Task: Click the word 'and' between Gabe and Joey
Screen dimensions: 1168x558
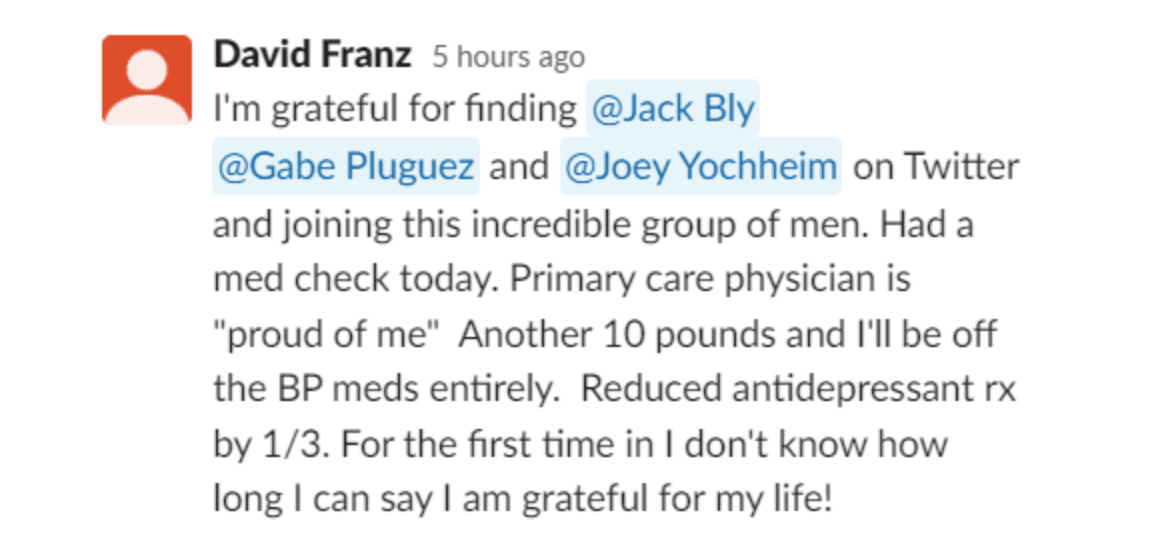Action: tap(519, 167)
